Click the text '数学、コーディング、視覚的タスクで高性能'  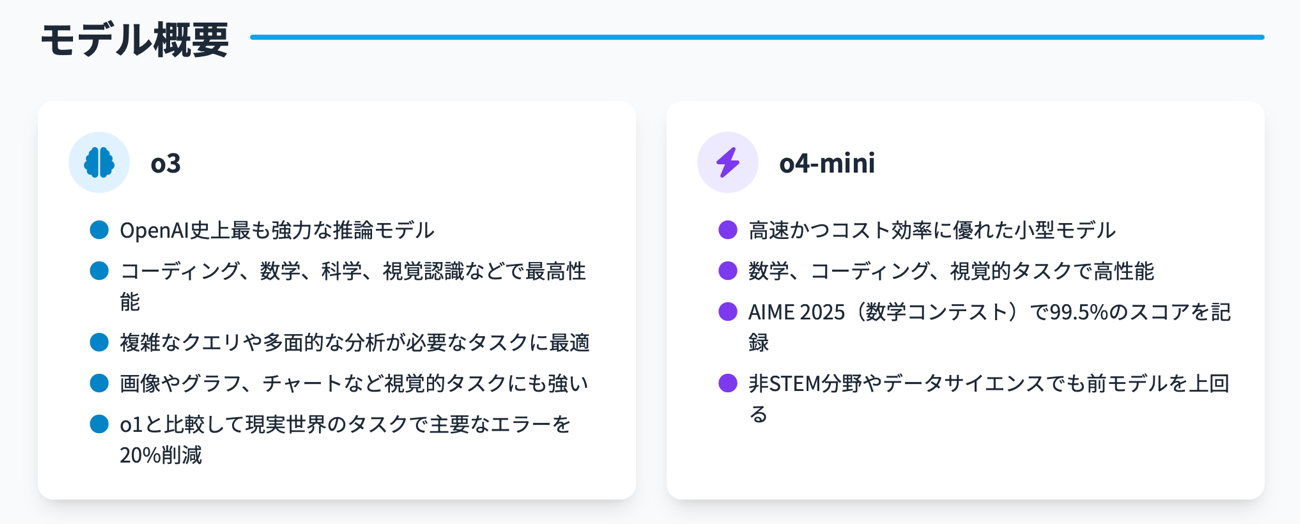point(951,271)
